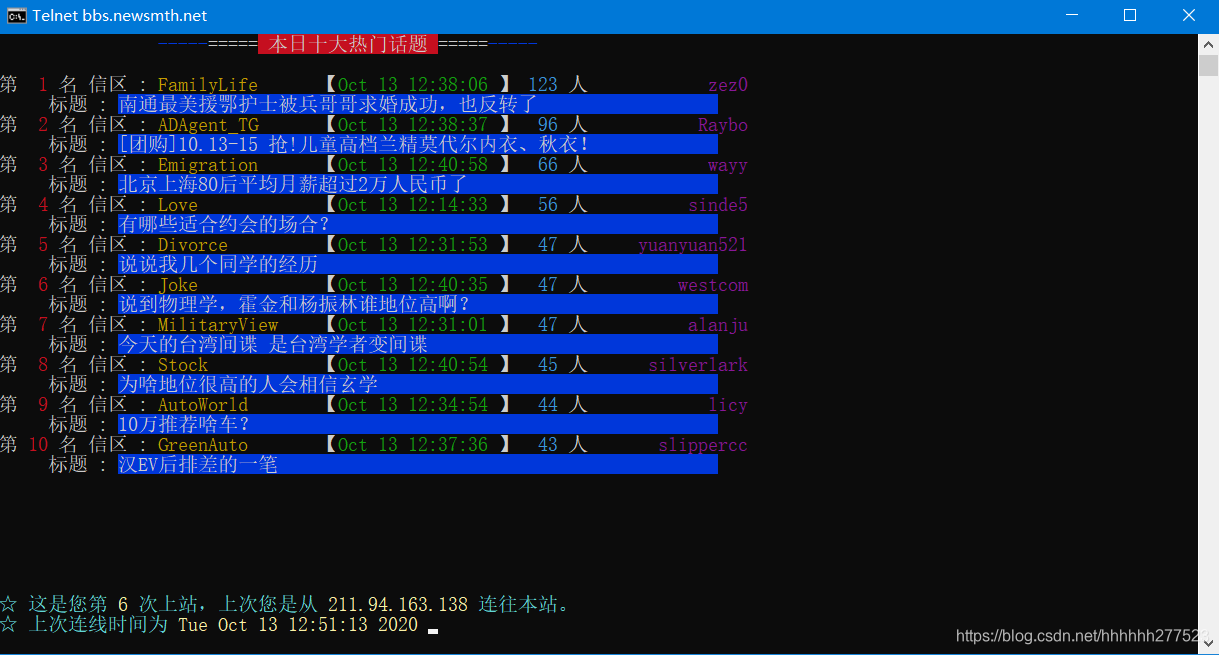Click timestamp Oct 13 12:40:35
1219x655 pixels.
(x=413, y=285)
